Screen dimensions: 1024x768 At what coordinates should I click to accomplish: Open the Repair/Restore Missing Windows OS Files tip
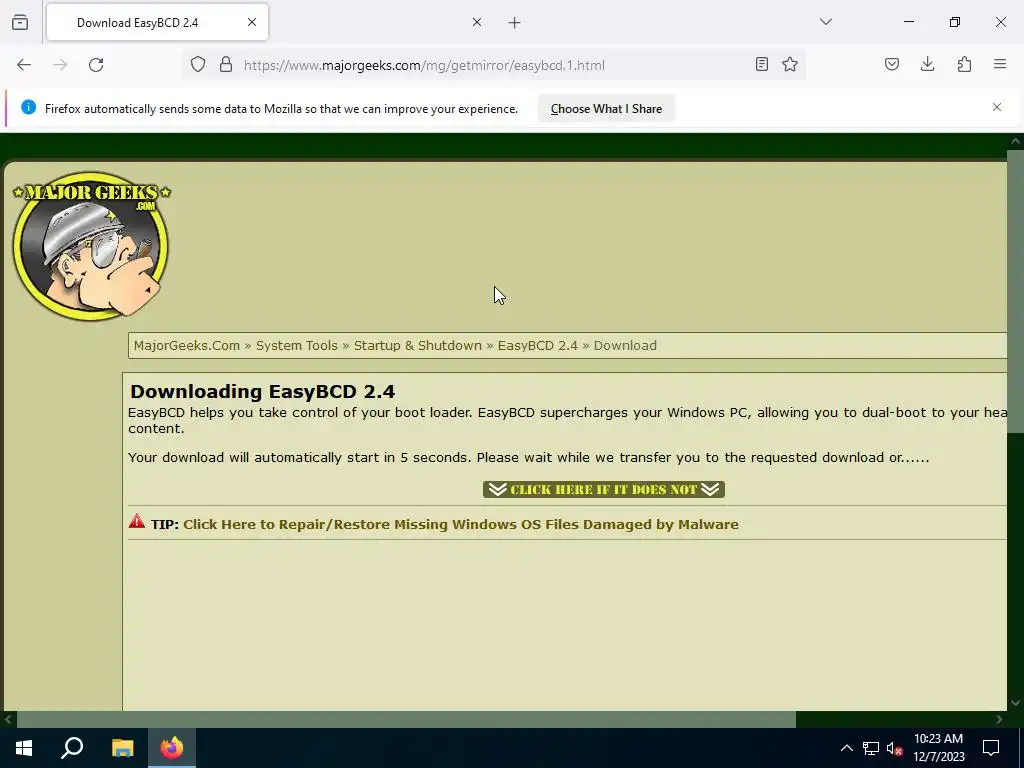(461, 524)
